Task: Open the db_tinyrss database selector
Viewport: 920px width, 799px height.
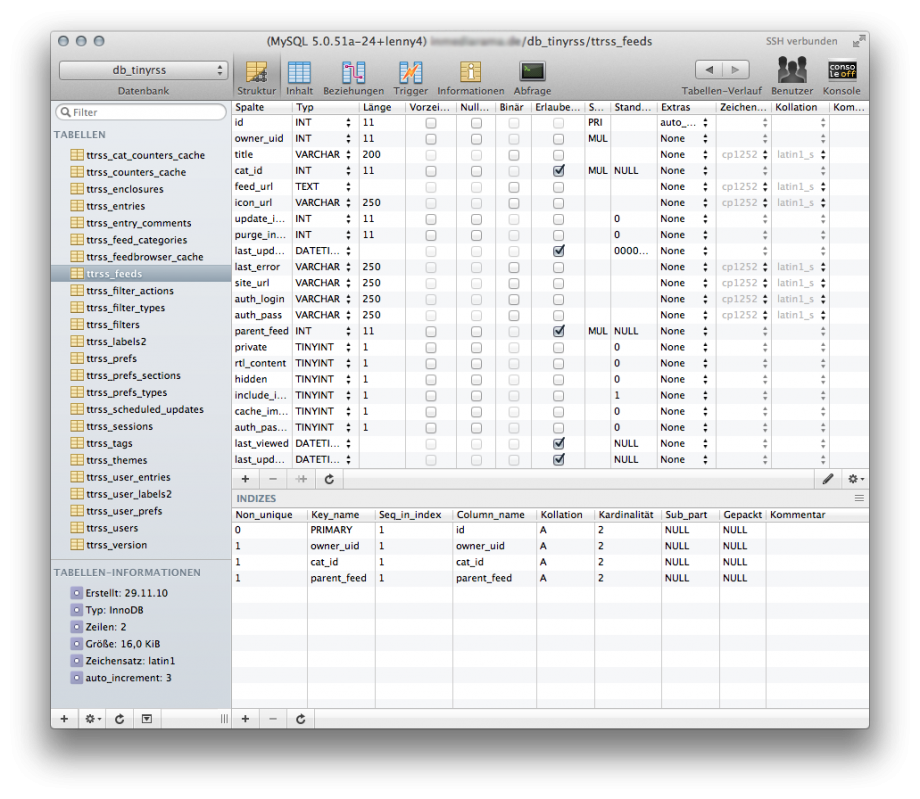Action: tap(143, 70)
